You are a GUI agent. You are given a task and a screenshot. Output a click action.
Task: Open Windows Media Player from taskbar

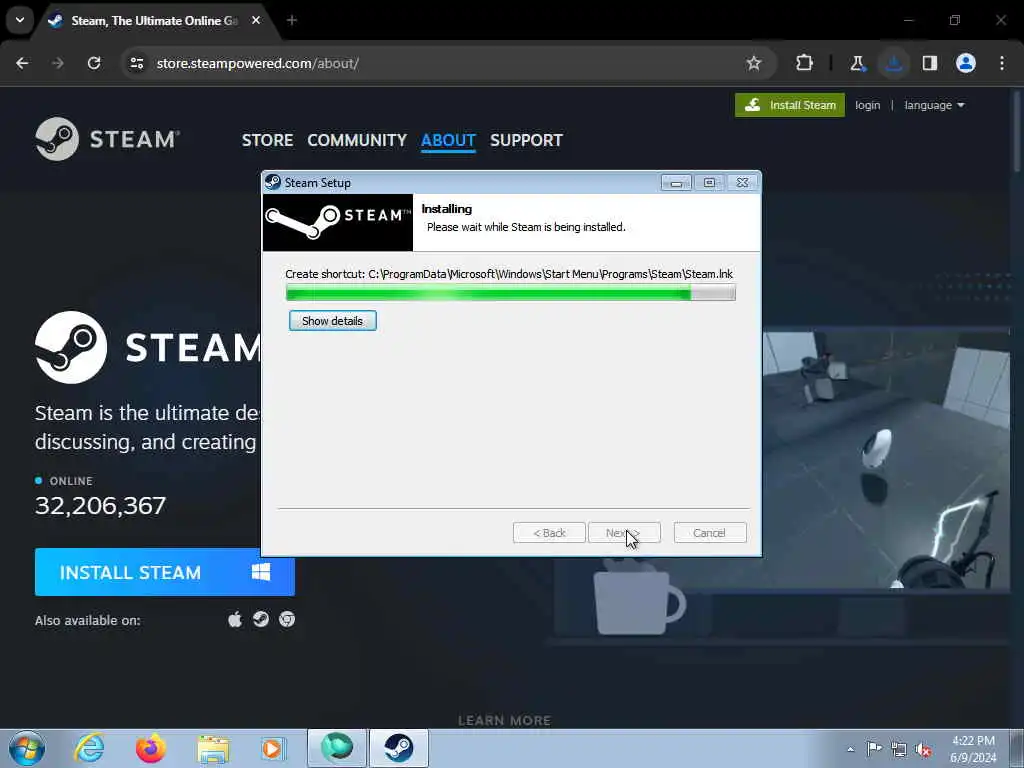(x=274, y=748)
